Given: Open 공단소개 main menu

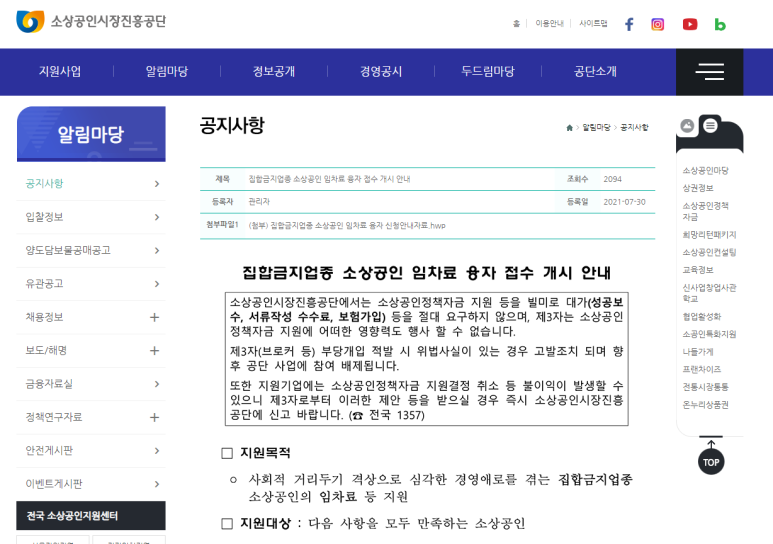Looking at the screenshot, I should [595, 72].
